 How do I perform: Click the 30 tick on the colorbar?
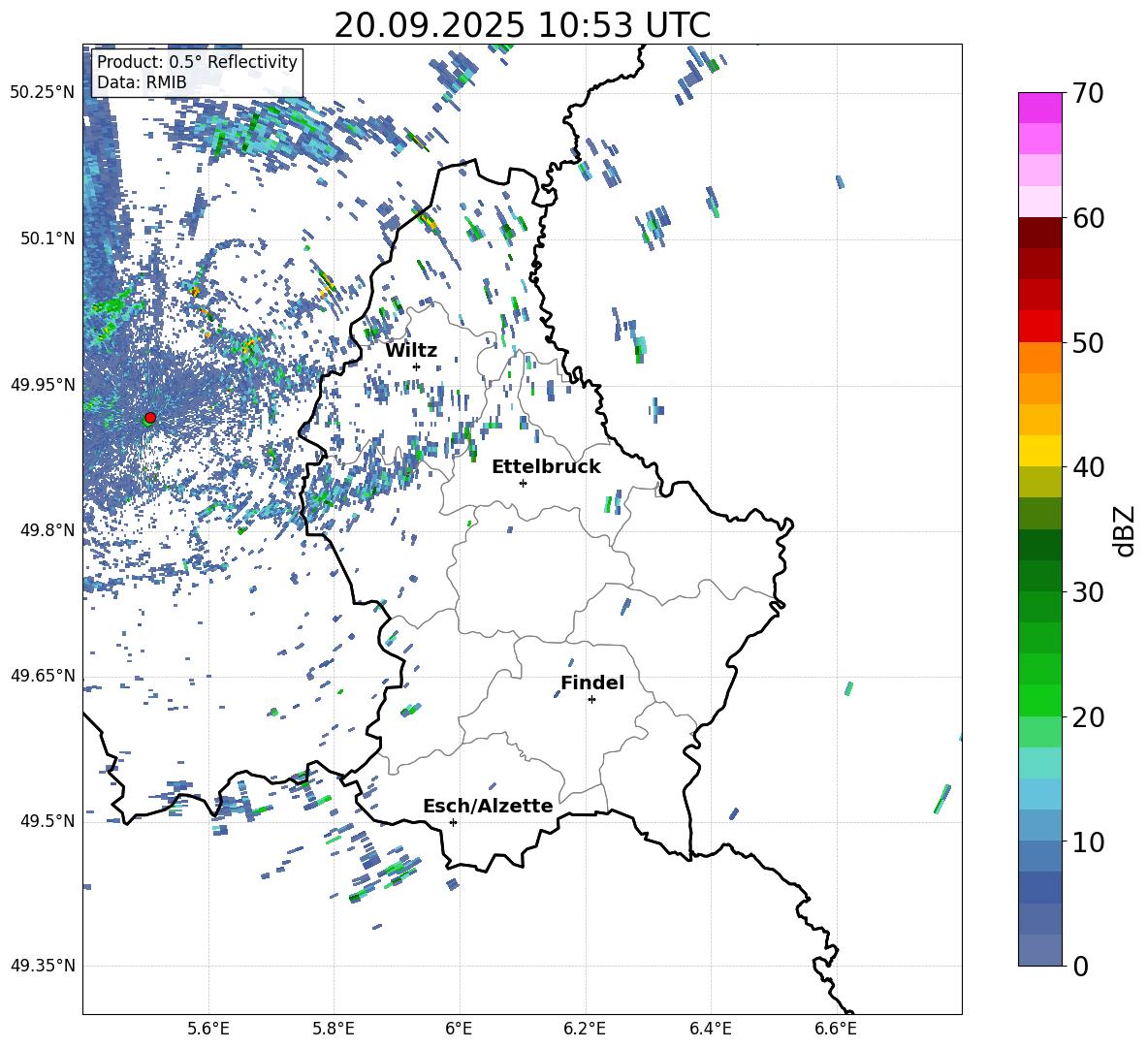[1088, 592]
